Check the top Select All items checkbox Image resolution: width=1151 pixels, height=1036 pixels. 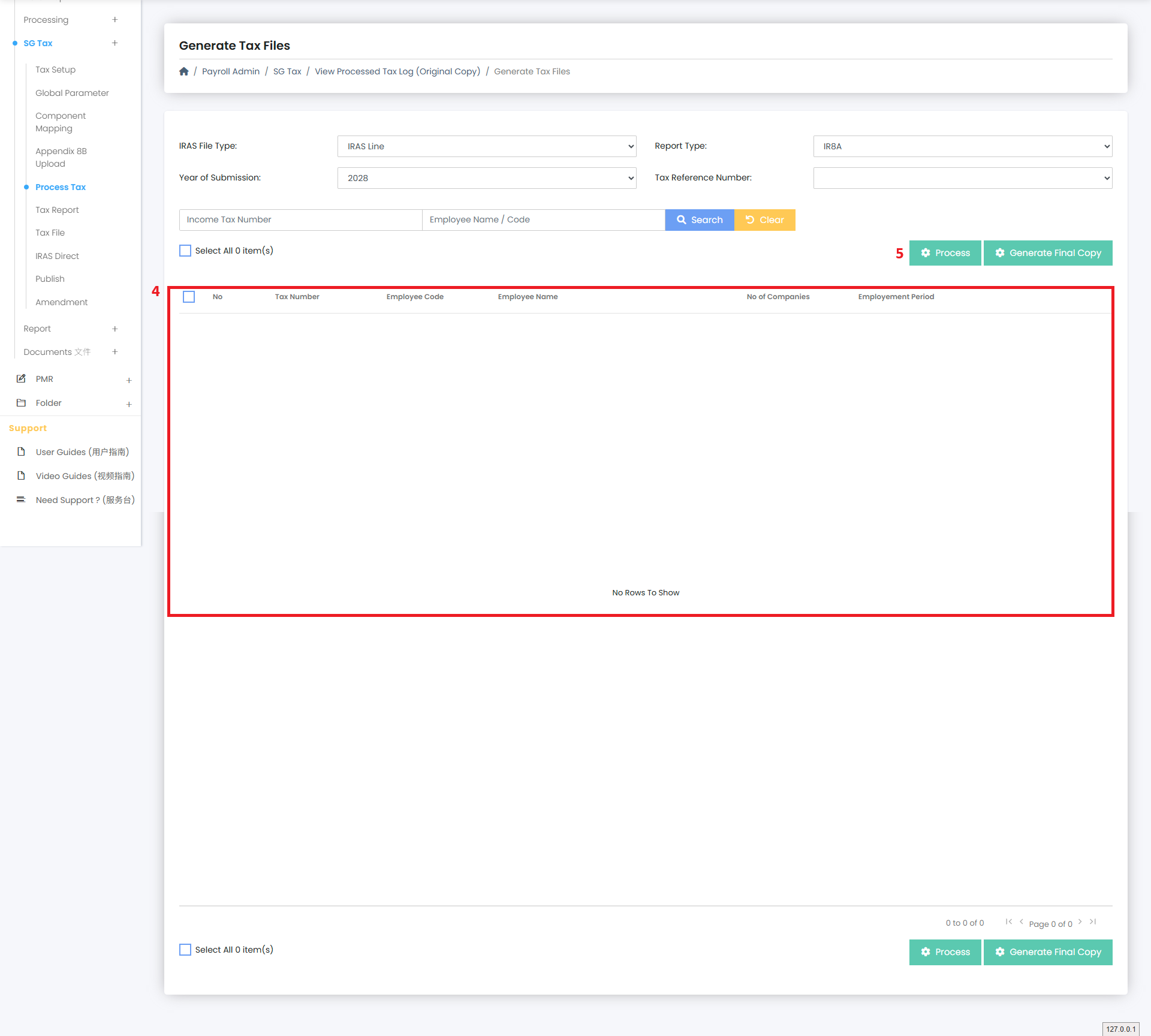coord(185,251)
